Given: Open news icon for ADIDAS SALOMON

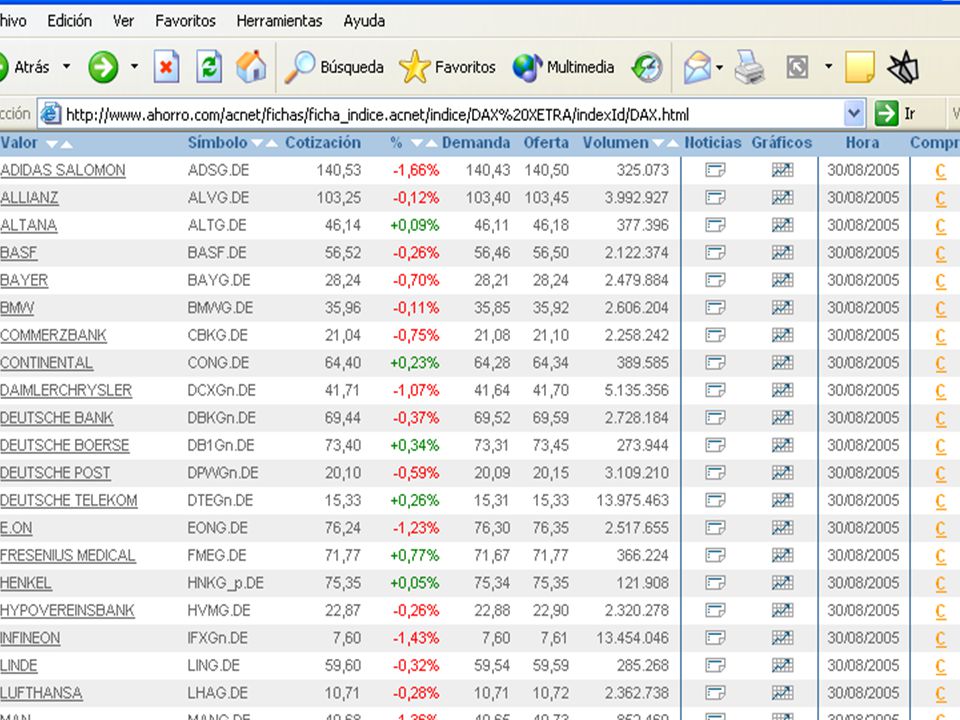Looking at the screenshot, I should coord(715,170).
